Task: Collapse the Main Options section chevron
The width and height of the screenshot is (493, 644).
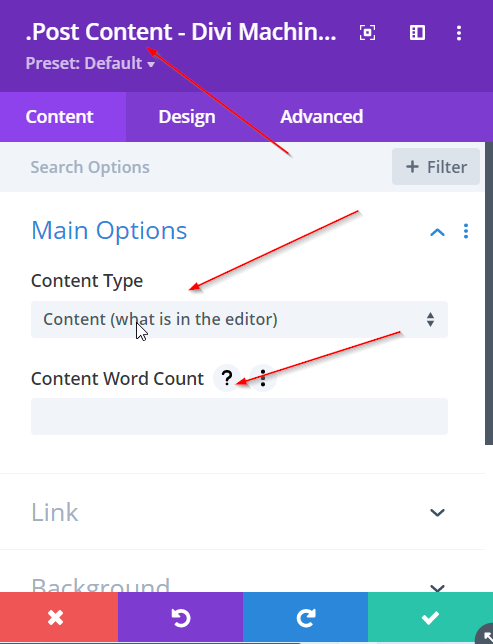Action: point(437,232)
